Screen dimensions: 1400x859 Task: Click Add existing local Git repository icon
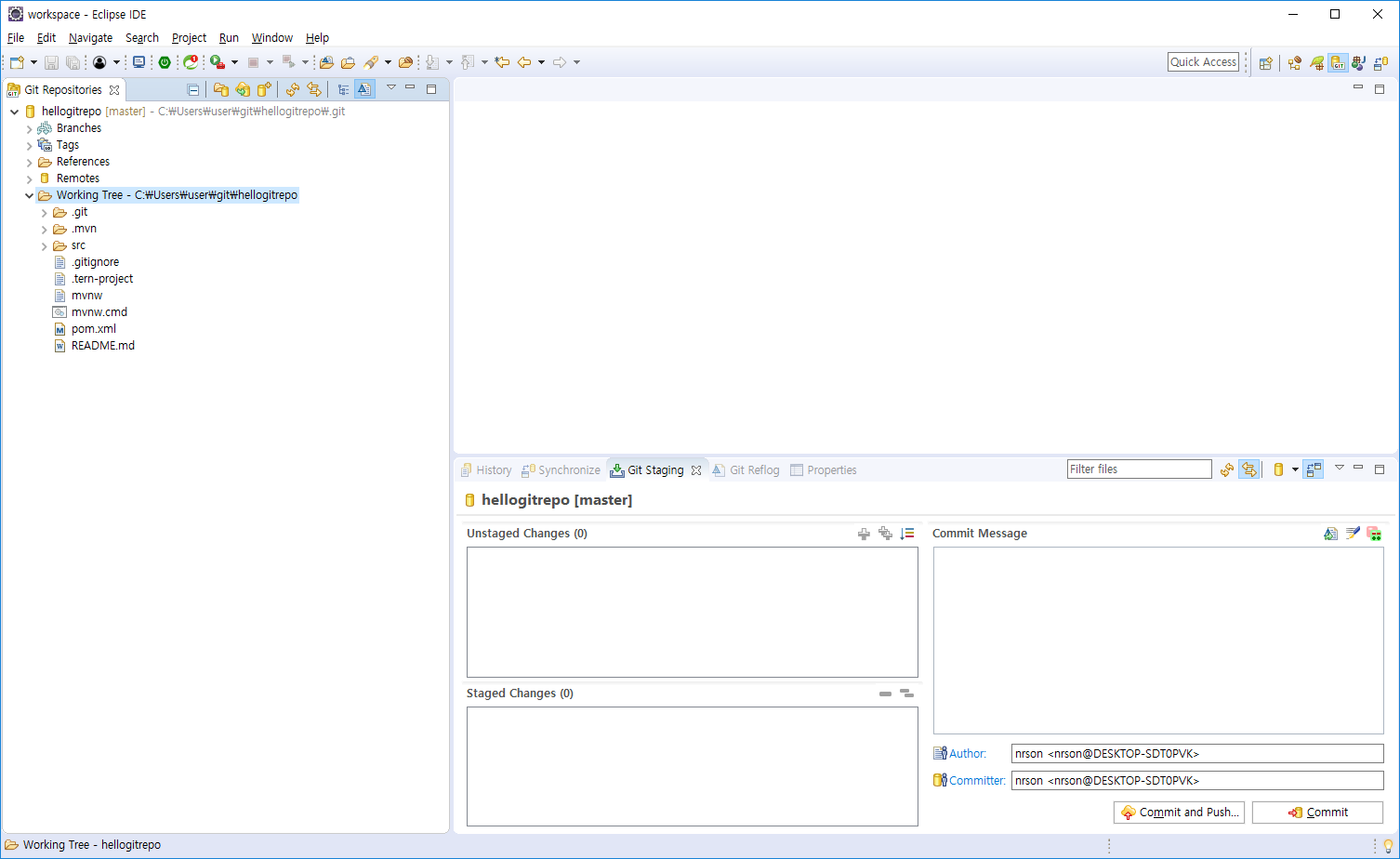click(220, 89)
